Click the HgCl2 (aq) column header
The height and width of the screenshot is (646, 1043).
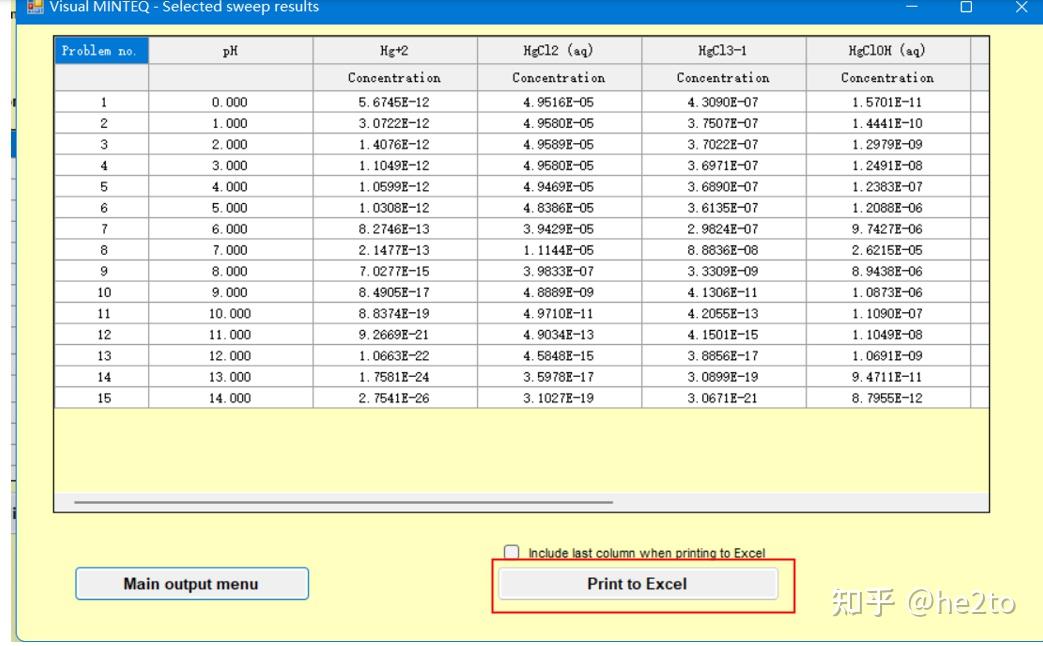(x=559, y=51)
